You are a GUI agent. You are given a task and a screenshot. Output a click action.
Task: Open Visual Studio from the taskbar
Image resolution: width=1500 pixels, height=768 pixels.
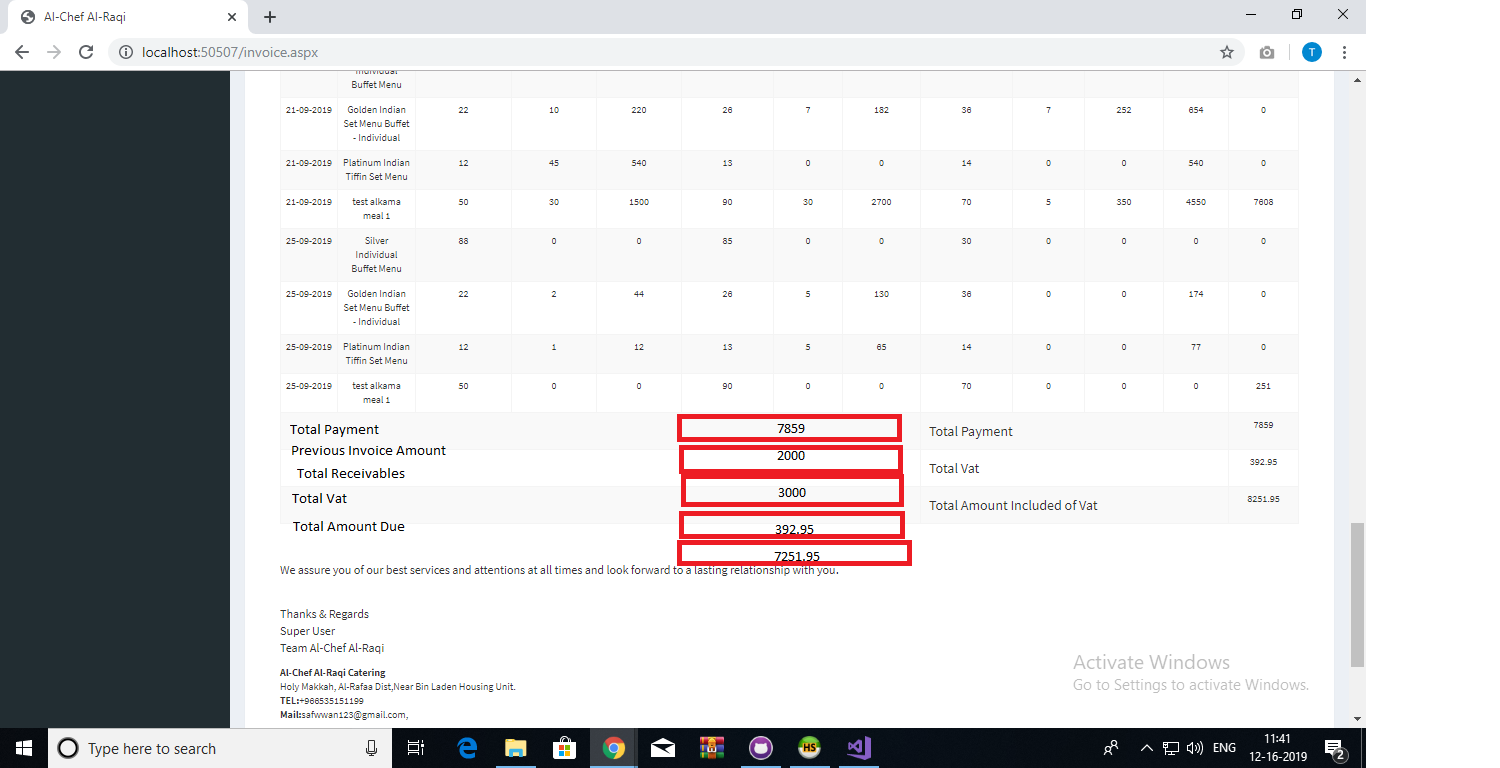pos(858,748)
